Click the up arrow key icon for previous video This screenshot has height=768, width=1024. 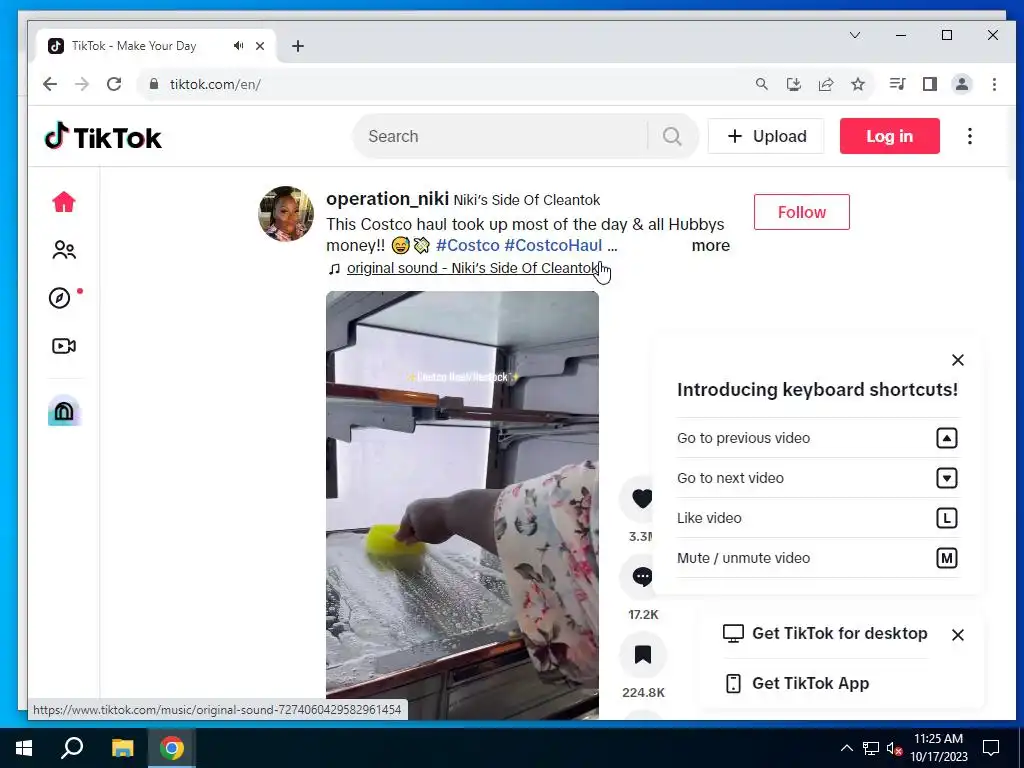point(946,438)
